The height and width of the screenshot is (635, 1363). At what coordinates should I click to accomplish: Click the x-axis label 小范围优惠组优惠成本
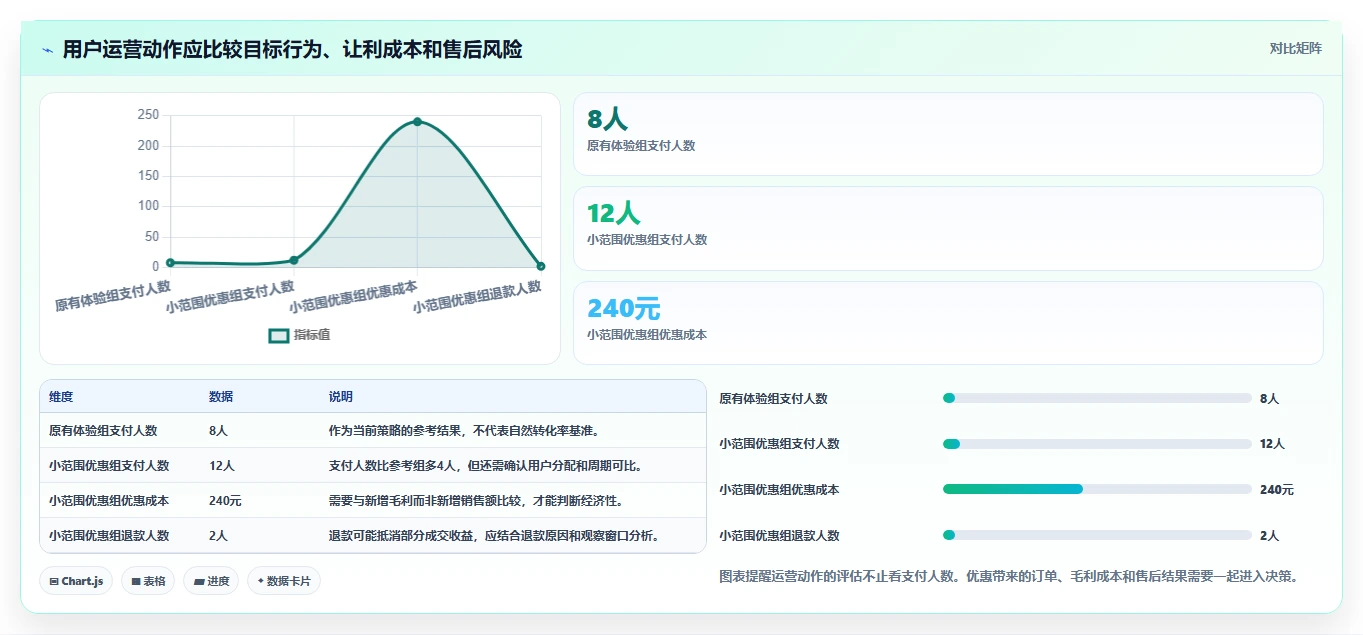(x=353, y=297)
